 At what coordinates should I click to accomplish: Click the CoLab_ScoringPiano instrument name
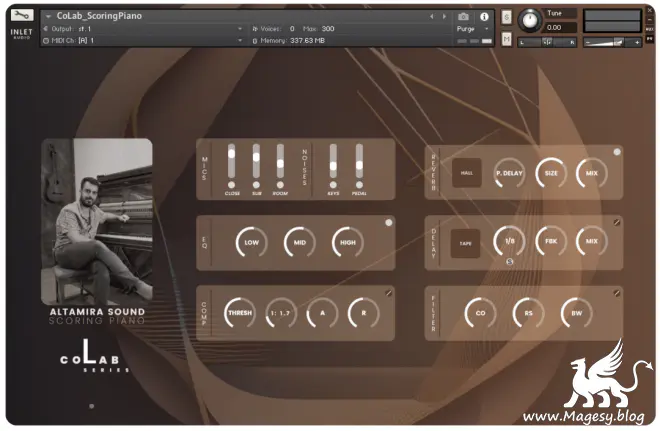[99, 16]
